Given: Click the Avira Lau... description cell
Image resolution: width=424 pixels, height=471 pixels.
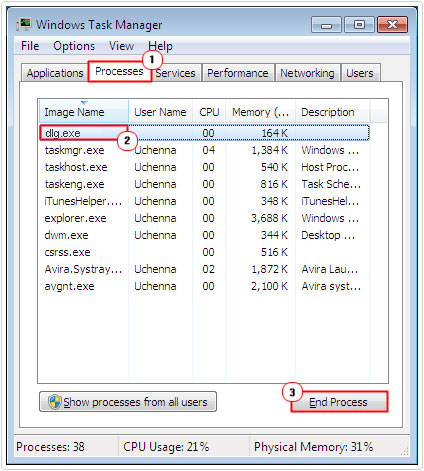Looking at the screenshot, I should click(x=330, y=269).
